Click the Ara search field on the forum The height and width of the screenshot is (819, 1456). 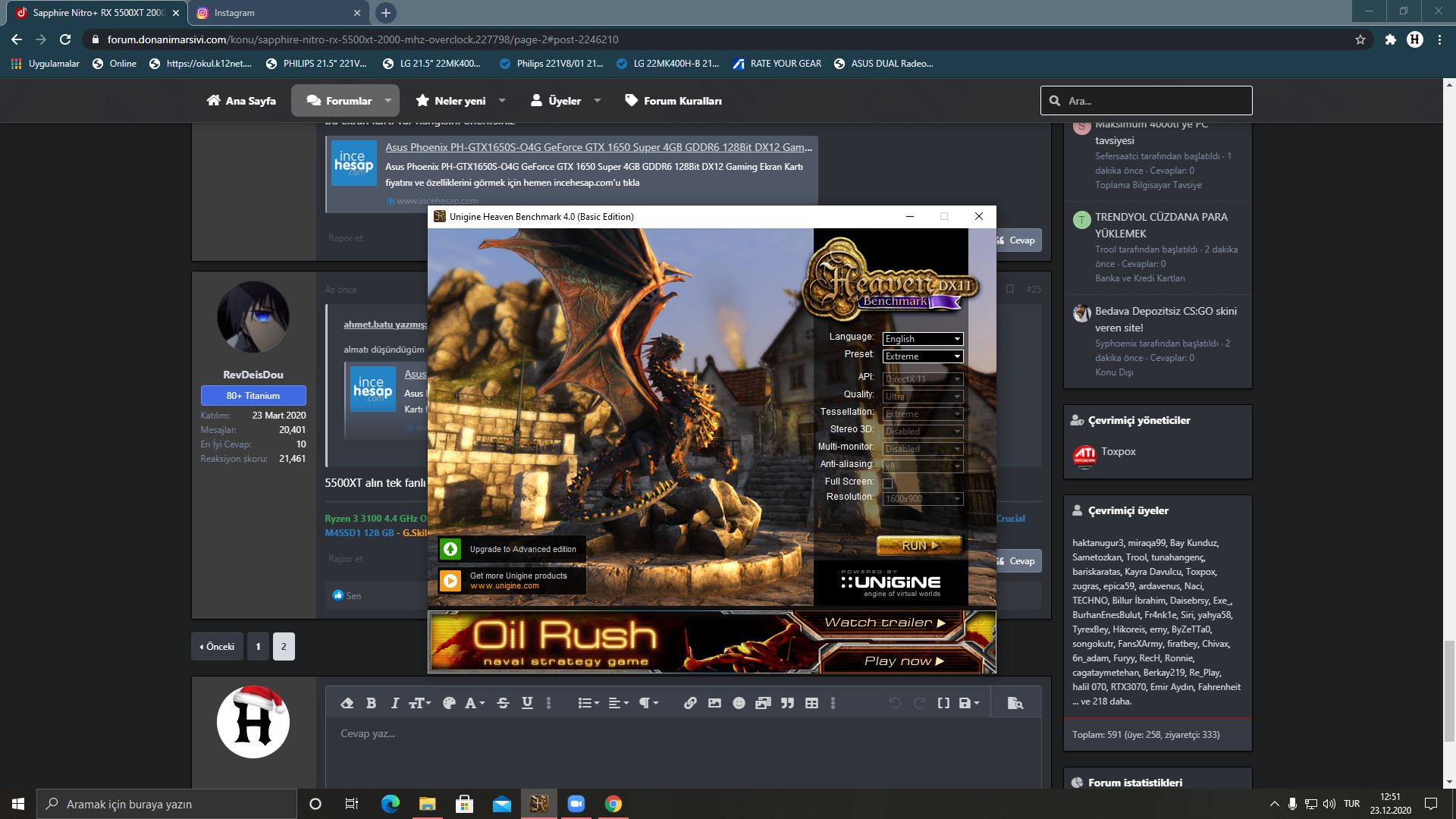tap(1147, 101)
